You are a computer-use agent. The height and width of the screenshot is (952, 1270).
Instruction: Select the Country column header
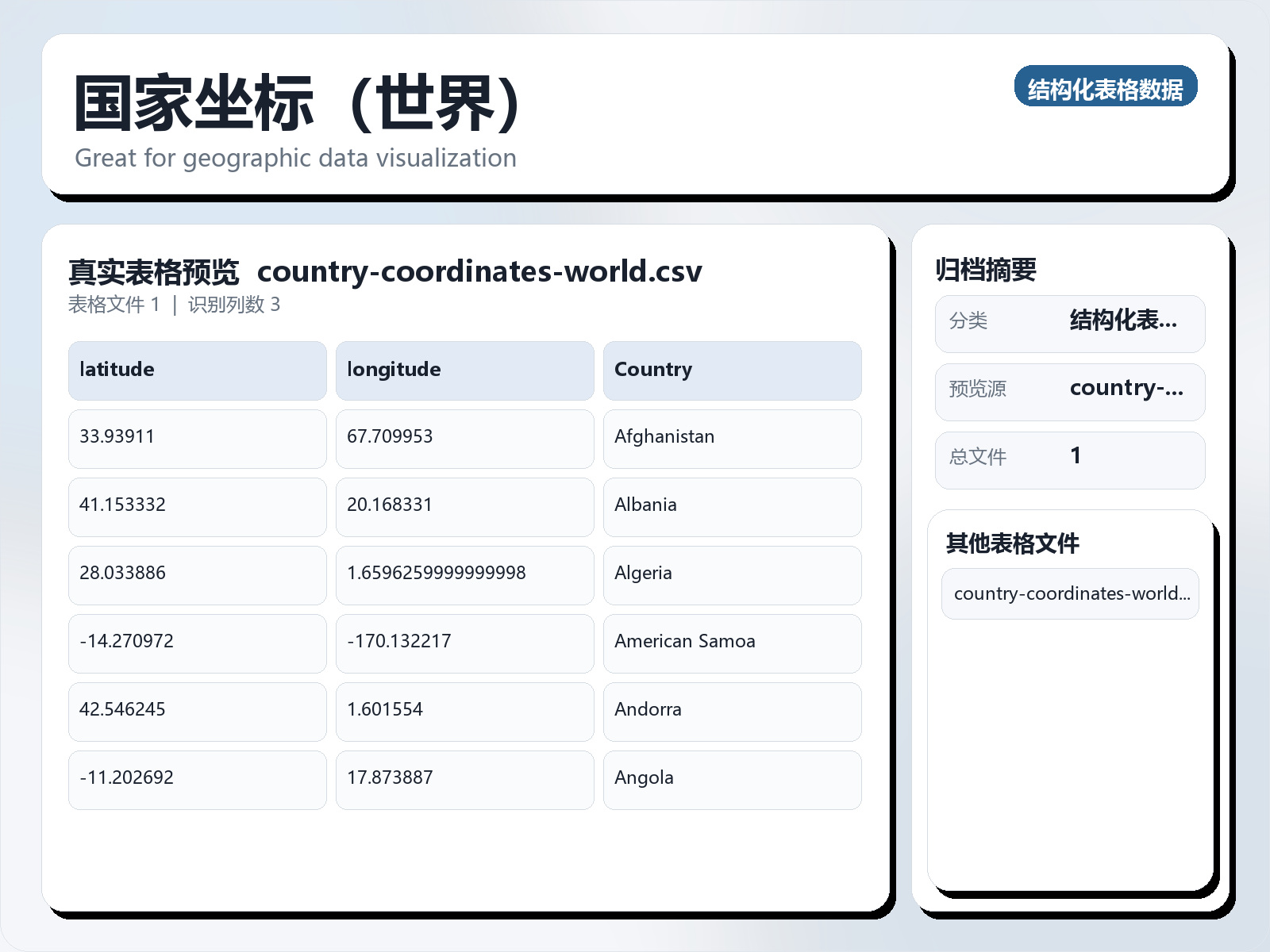[732, 370]
